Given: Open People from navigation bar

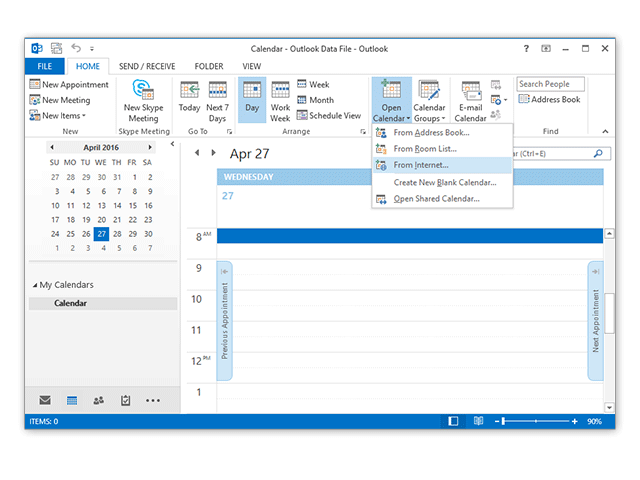Looking at the screenshot, I should pyautogui.click(x=98, y=400).
